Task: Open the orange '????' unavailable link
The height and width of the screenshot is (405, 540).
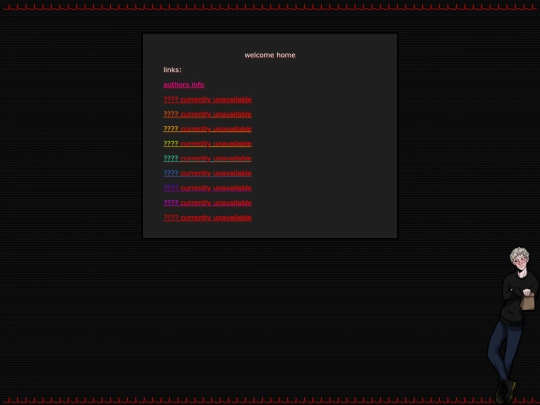Action: [207, 114]
